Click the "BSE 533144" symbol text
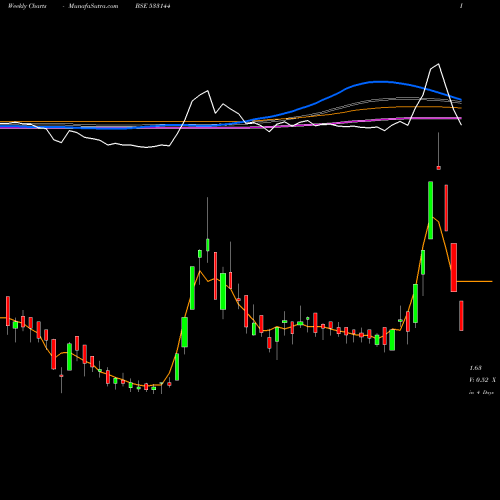500x500 pixels. 153,6
